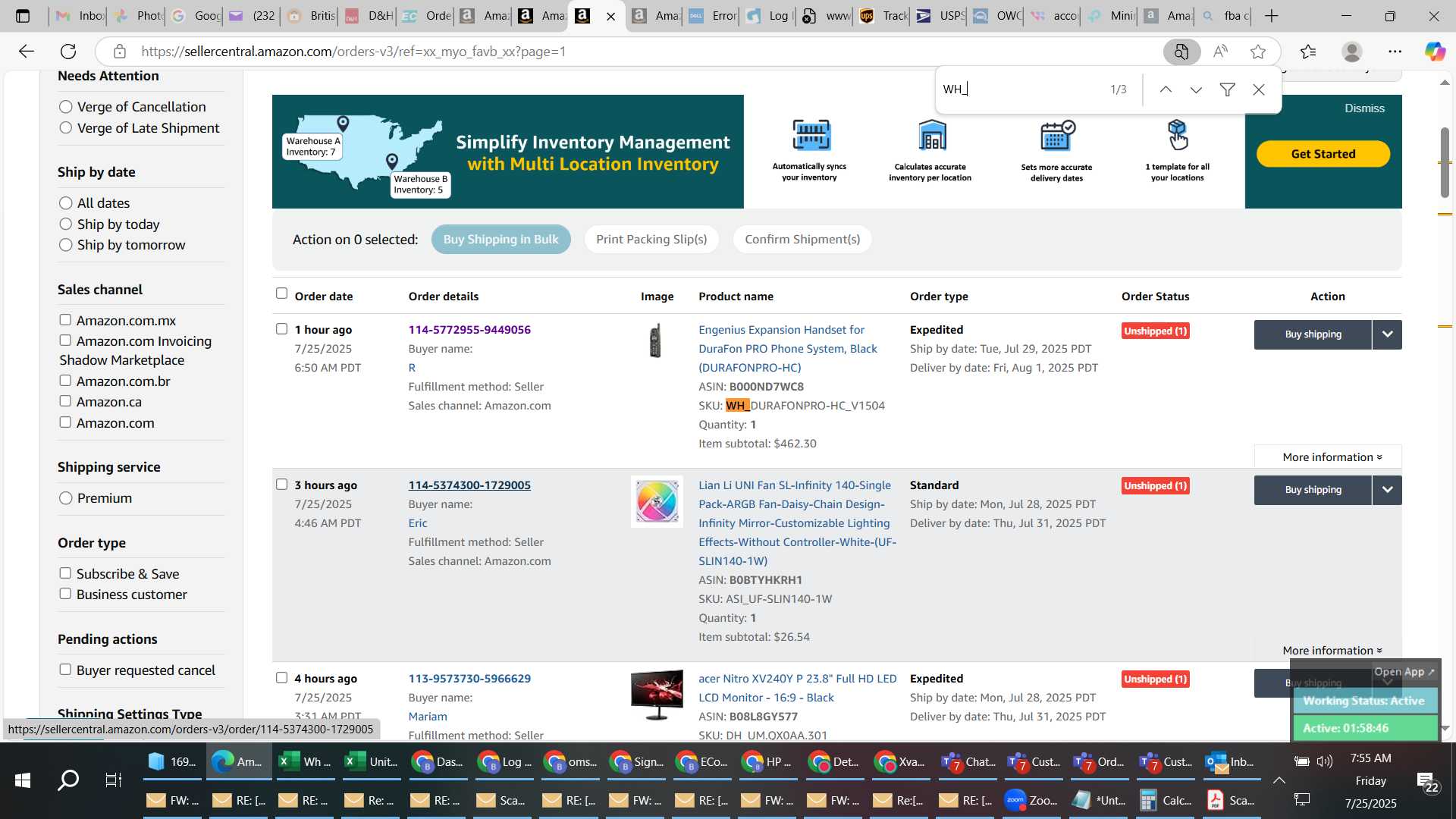Viewport: 1456px width, 819px height.
Task: Open Windows taskbar search
Action: [68, 780]
